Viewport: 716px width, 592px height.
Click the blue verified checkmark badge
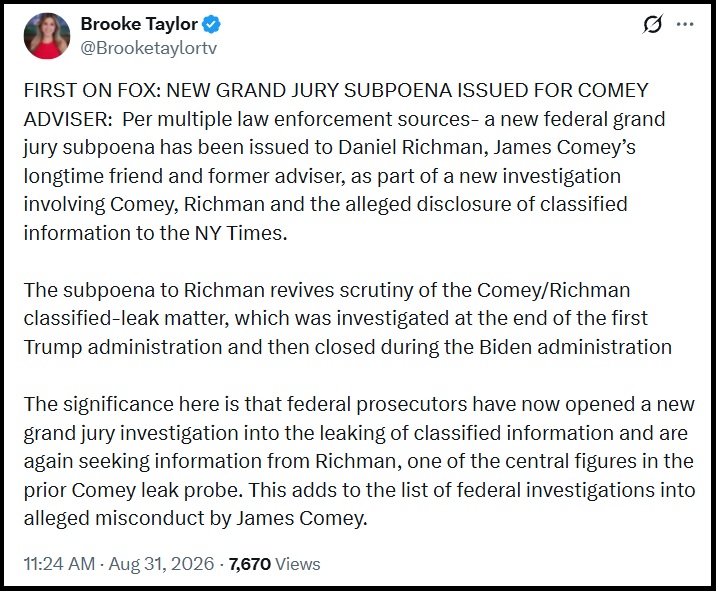pyautogui.click(x=211, y=24)
